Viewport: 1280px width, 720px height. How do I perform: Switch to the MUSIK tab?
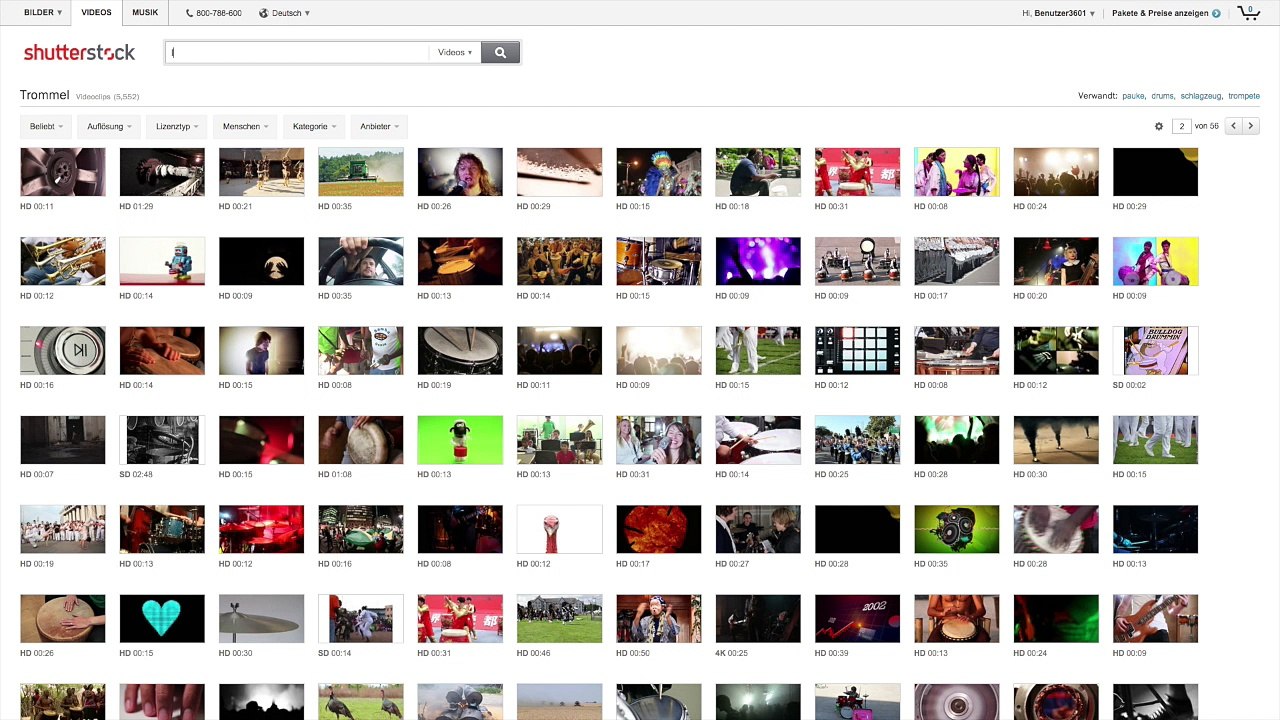[145, 13]
